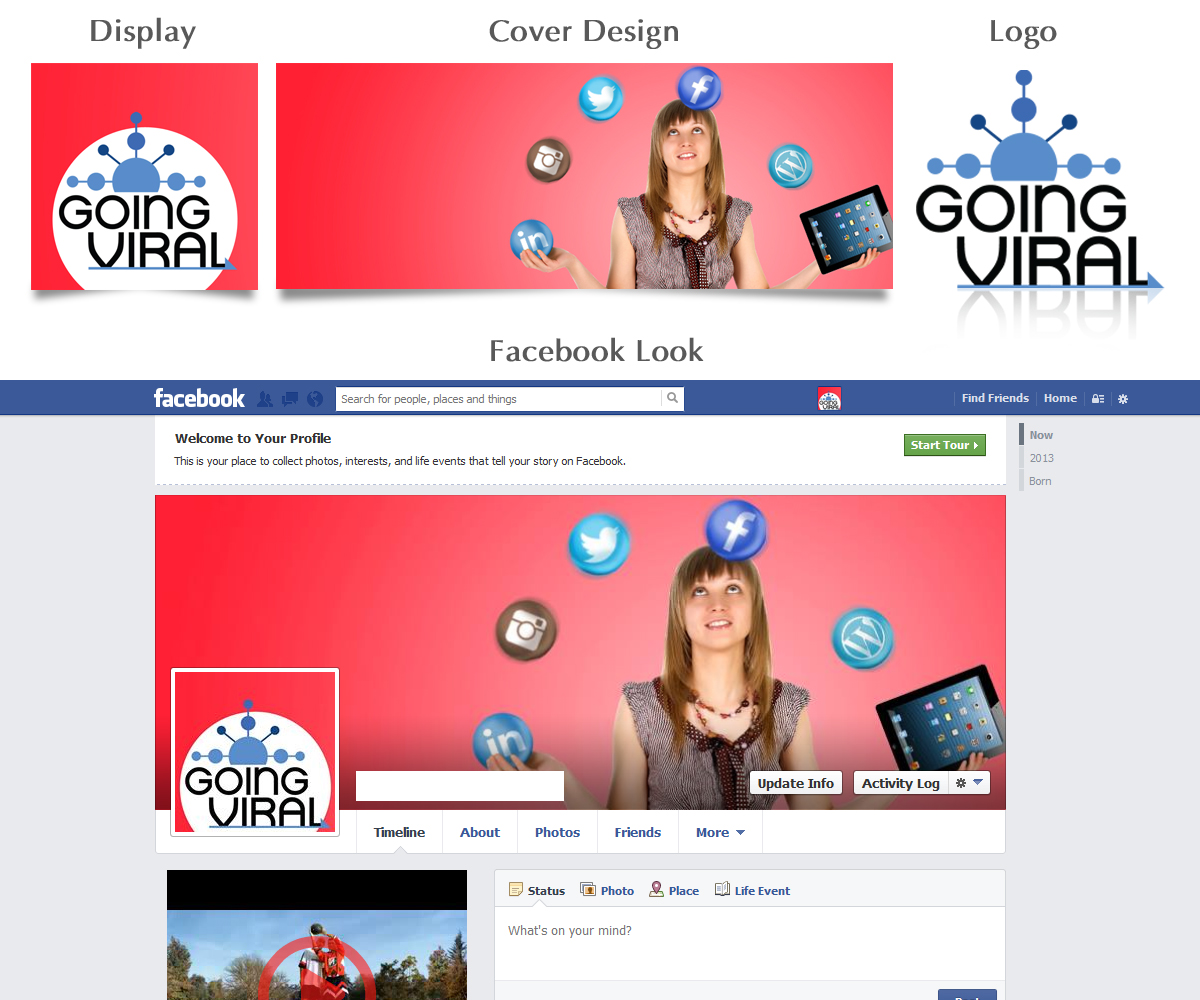Viewport: 1200px width, 1000px height.
Task: Click the Start Tour button
Action: (944, 444)
